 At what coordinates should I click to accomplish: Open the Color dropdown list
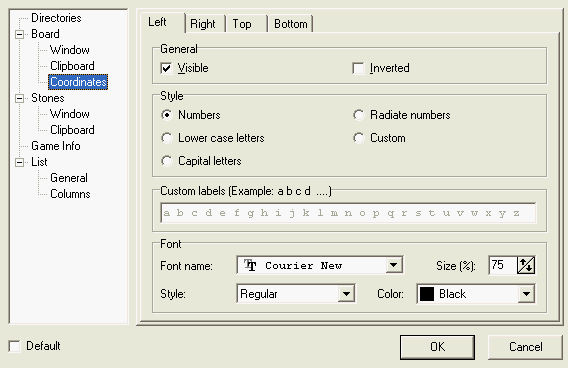pos(526,294)
